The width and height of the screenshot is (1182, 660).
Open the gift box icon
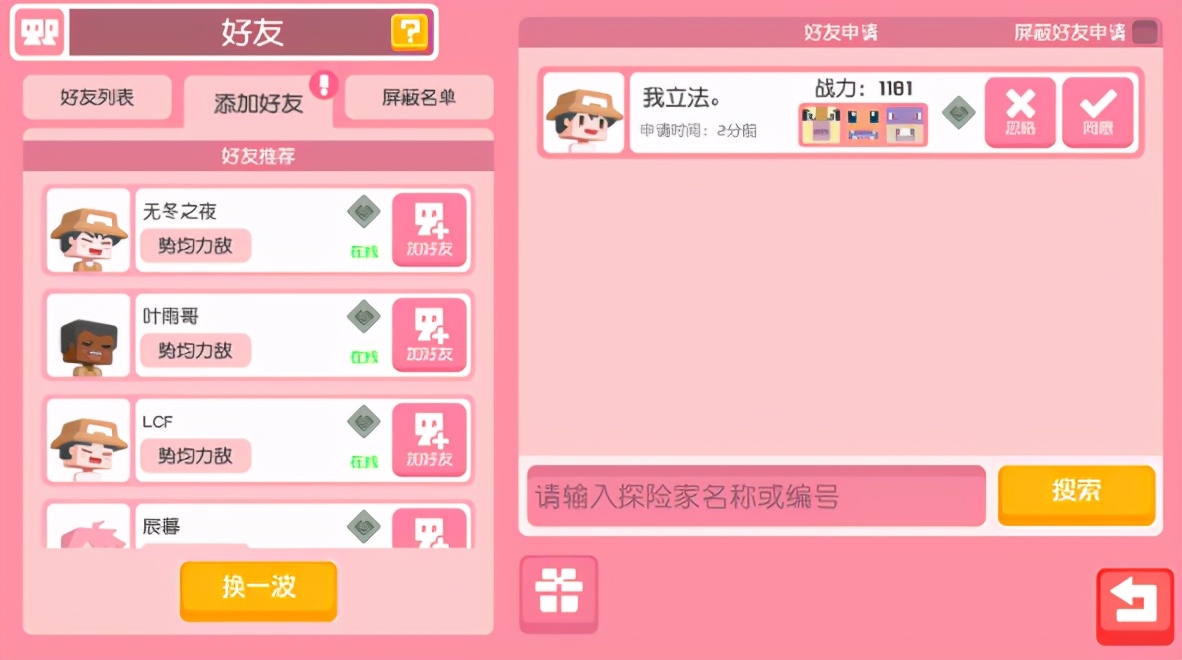(559, 592)
